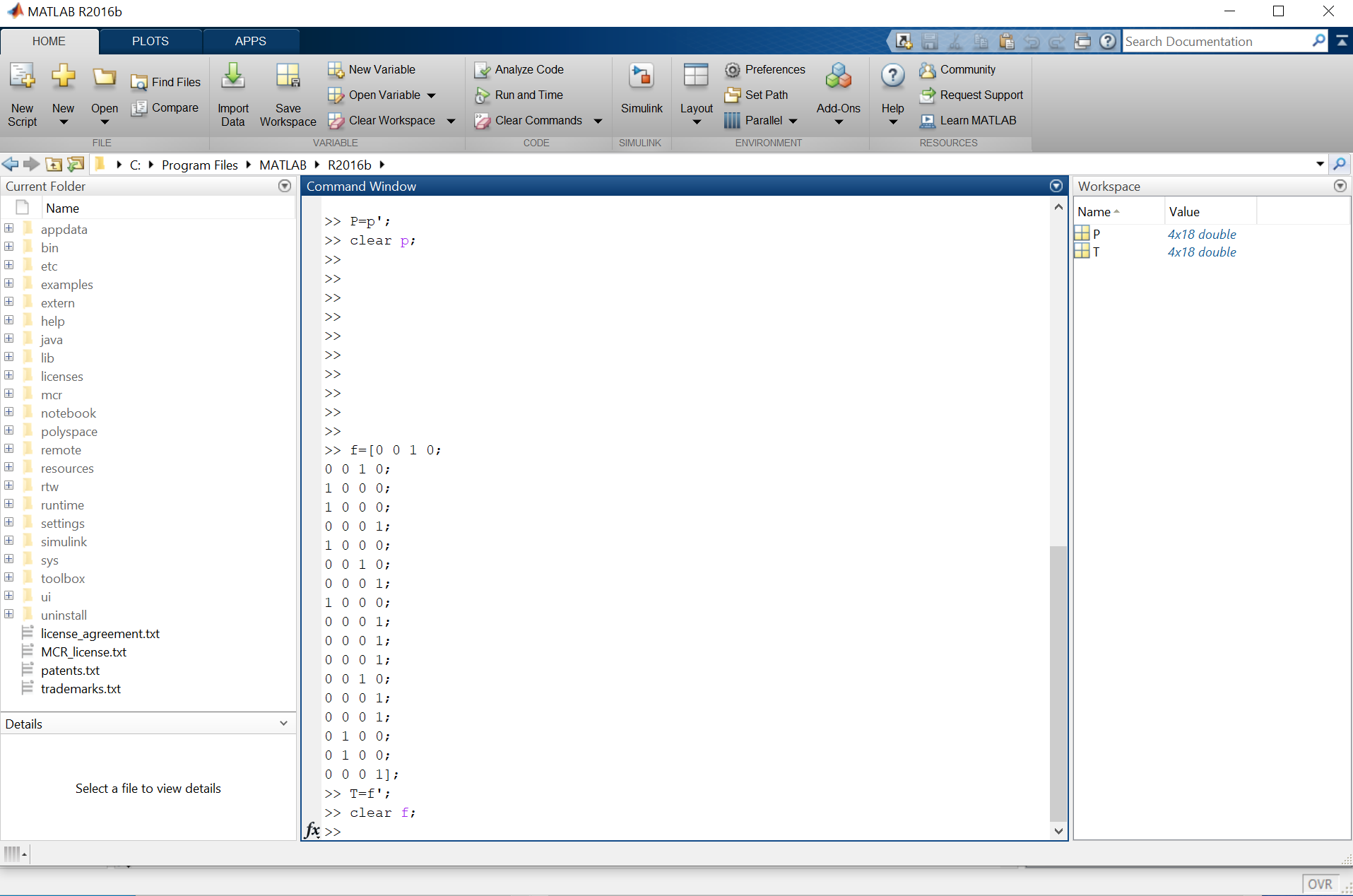The image size is (1353, 896).
Task: Select license_agreement.txt file
Action: point(100,634)
